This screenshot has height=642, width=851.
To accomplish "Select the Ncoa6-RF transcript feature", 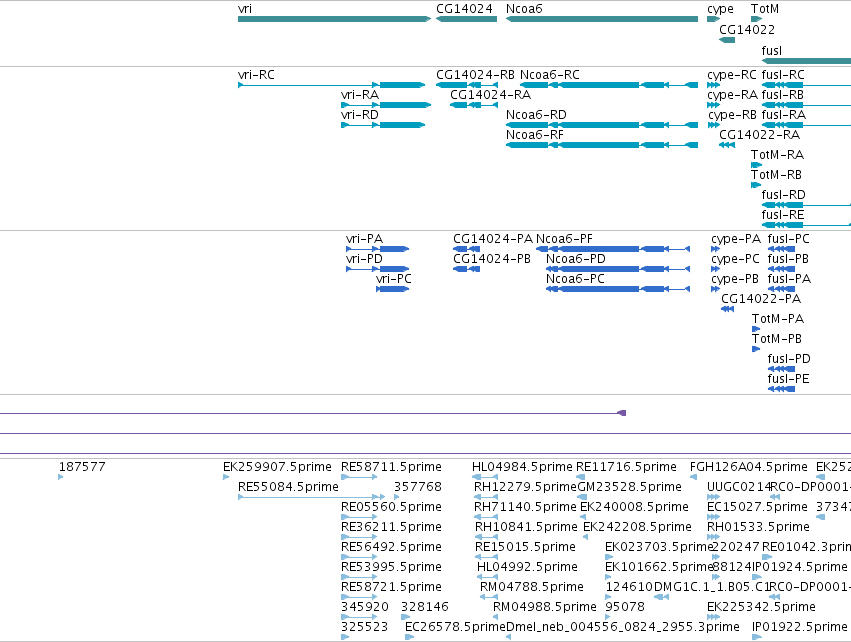I will 602,145.
